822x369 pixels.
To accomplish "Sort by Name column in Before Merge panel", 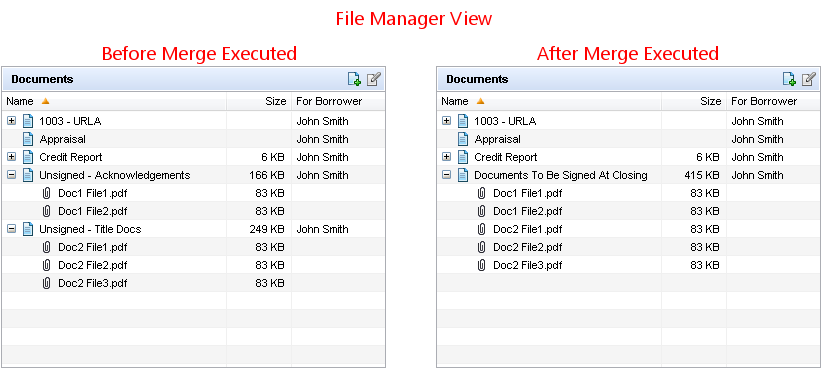I will (x=114, y=101).
